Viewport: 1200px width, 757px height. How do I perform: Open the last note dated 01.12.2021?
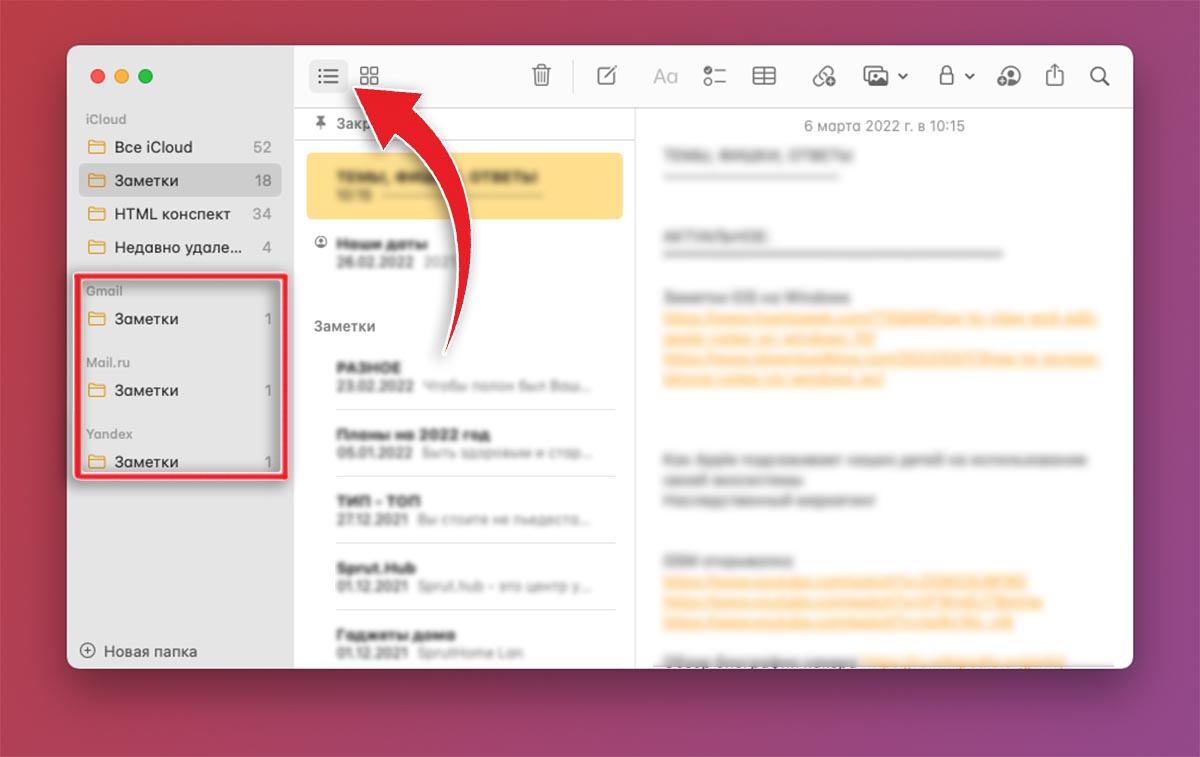(x=464, y=643)
